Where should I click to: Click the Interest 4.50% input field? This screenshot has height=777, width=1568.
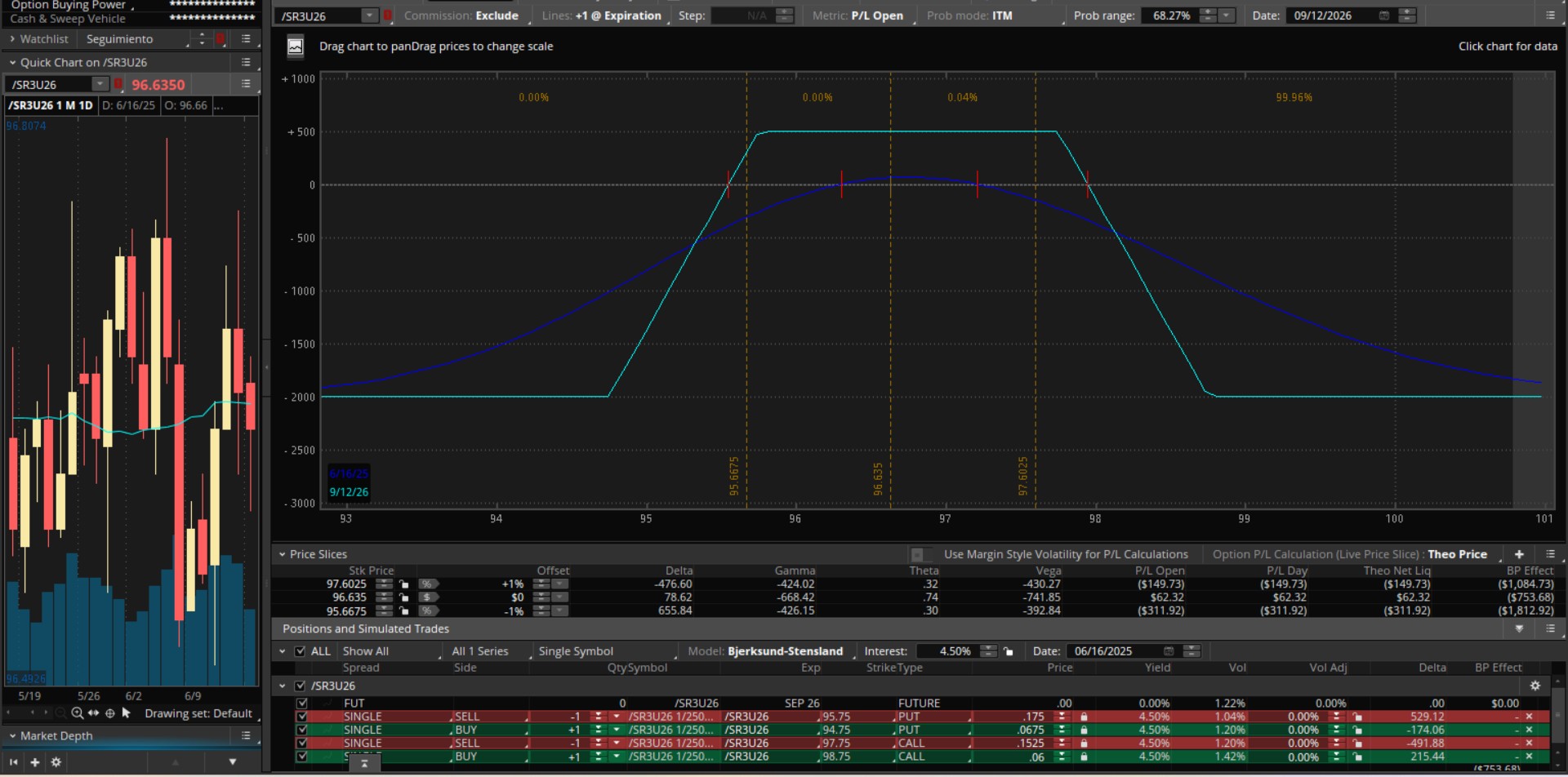click(x=953, y=651)
